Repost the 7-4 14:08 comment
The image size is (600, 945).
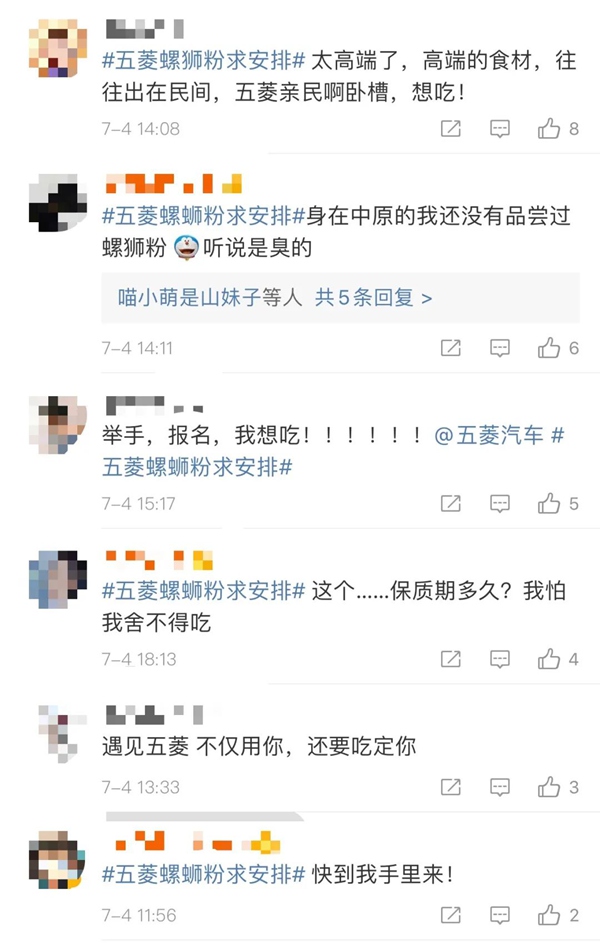coord(451,128)
